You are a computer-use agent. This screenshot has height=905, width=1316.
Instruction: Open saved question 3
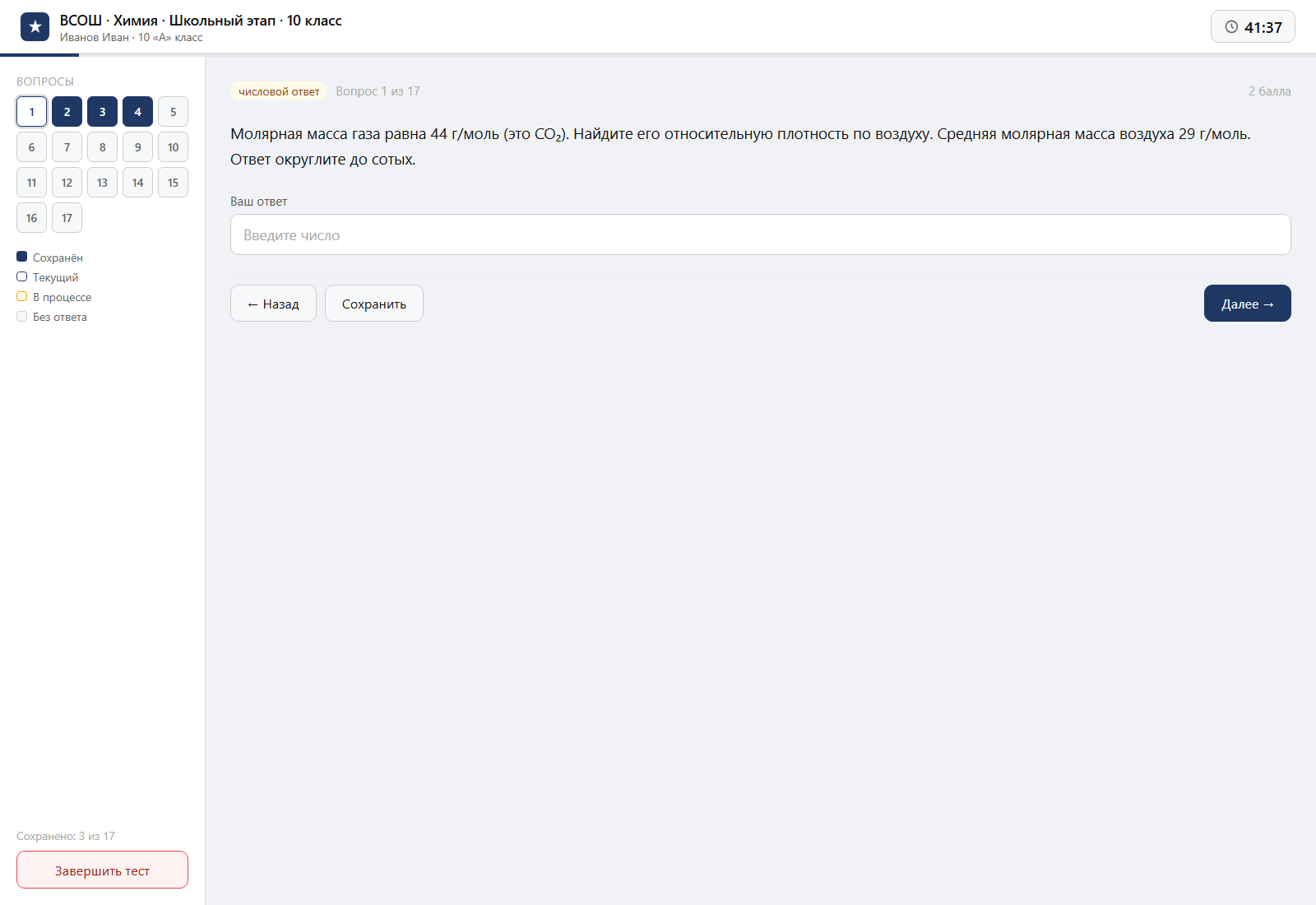(102, 112)
